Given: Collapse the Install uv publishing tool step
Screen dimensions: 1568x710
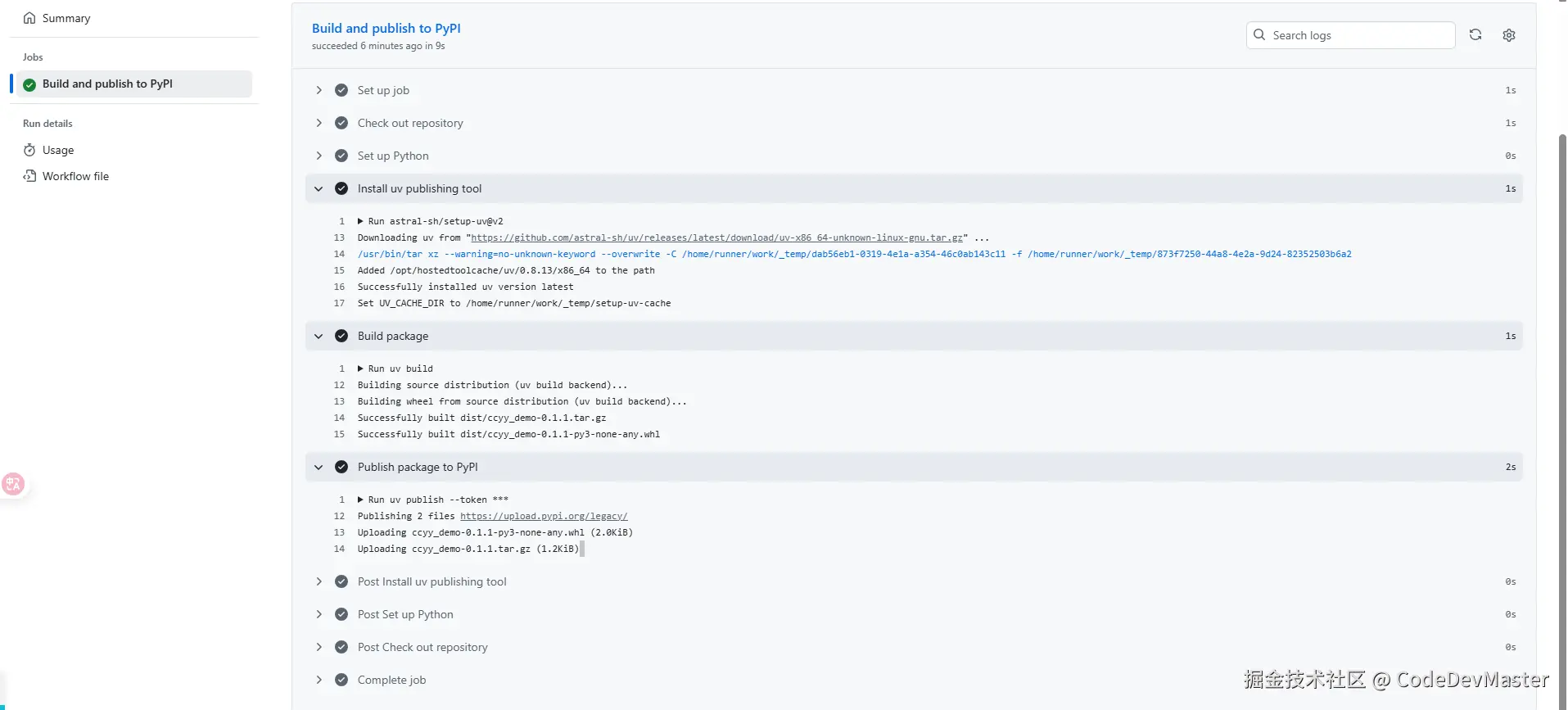Looking at the screenshot, I should (x=319, y=188).
